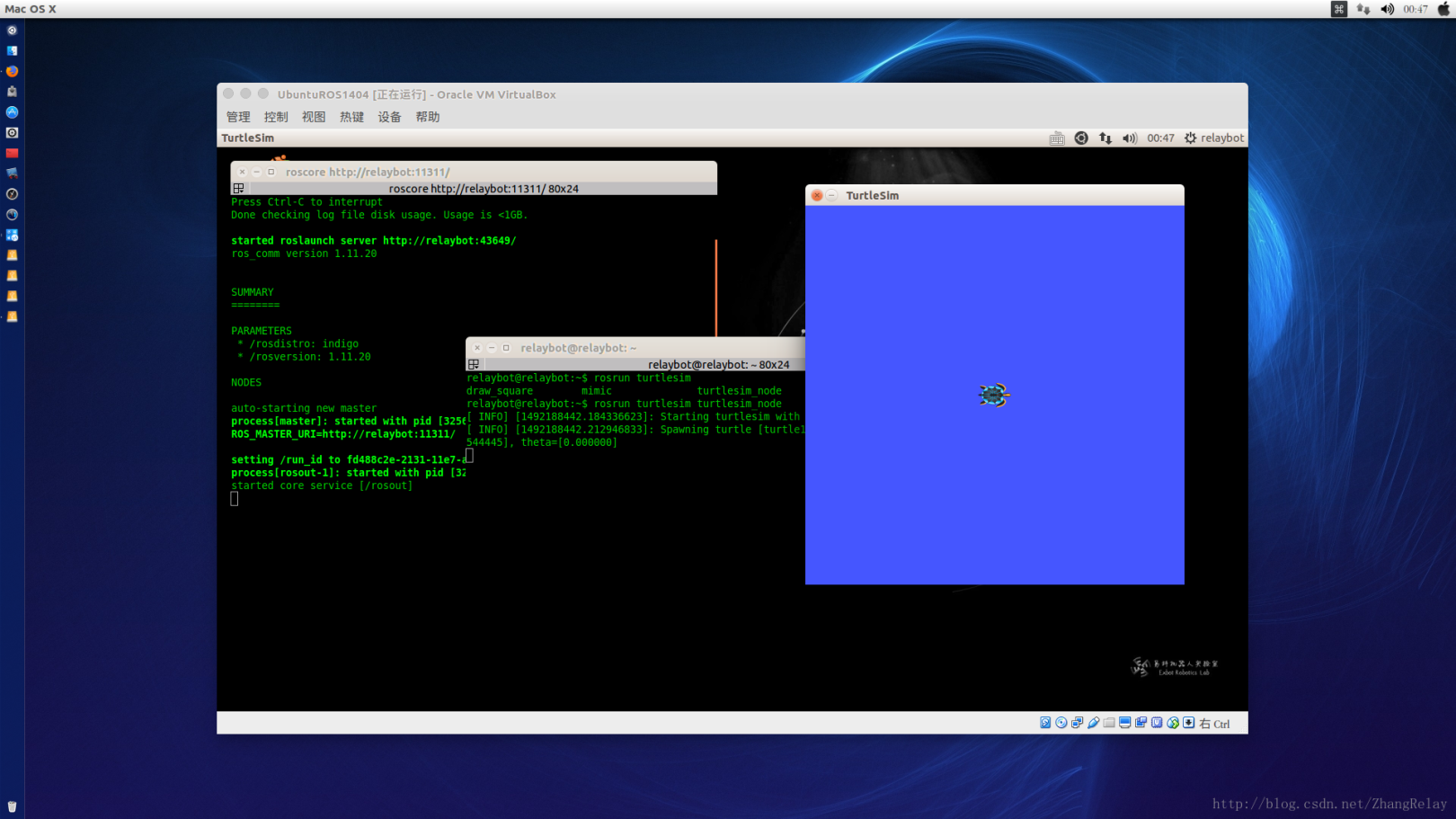Screen dimensions: 1456x819
Task: Click 'rosrun turtlesim turtlesim_node' command line
Action: 624,404
